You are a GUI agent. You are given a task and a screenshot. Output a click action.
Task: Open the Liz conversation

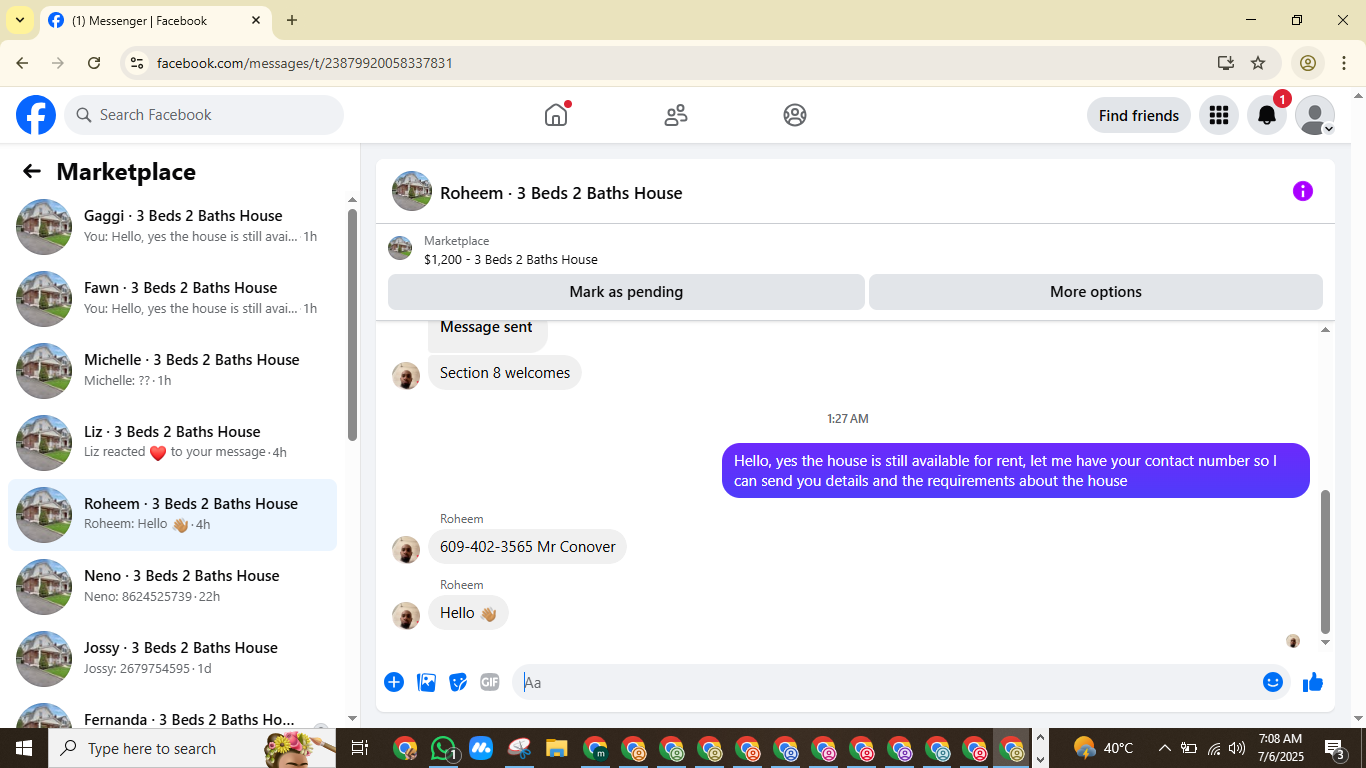click(172, 443)
